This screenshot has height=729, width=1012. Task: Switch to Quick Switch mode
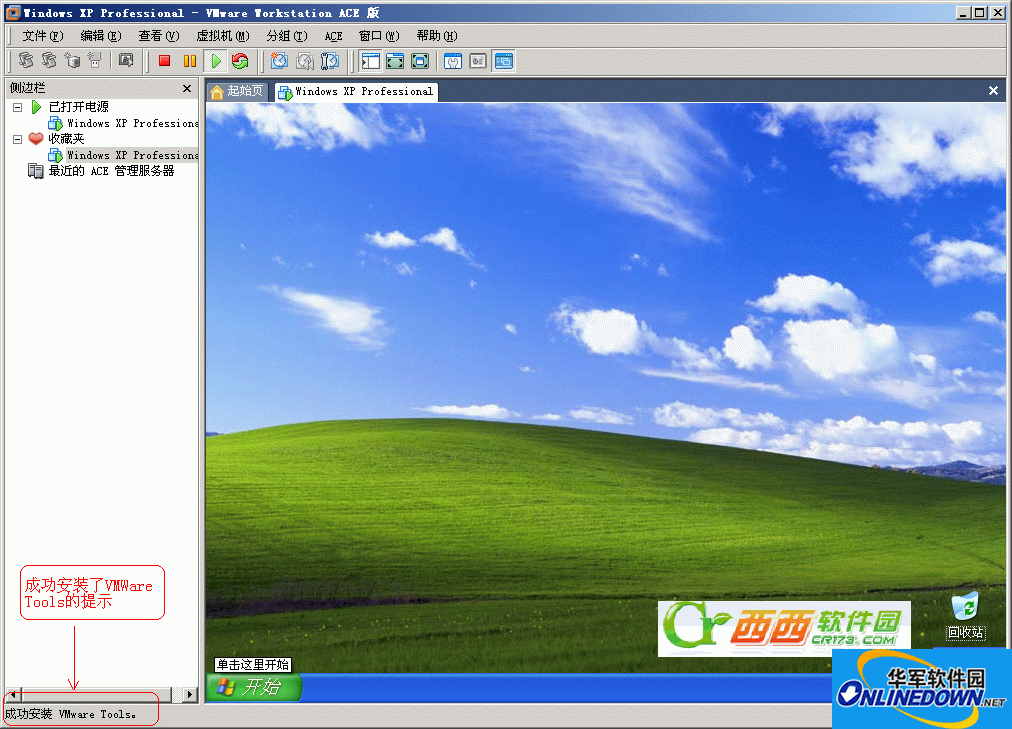coord(395,61)
